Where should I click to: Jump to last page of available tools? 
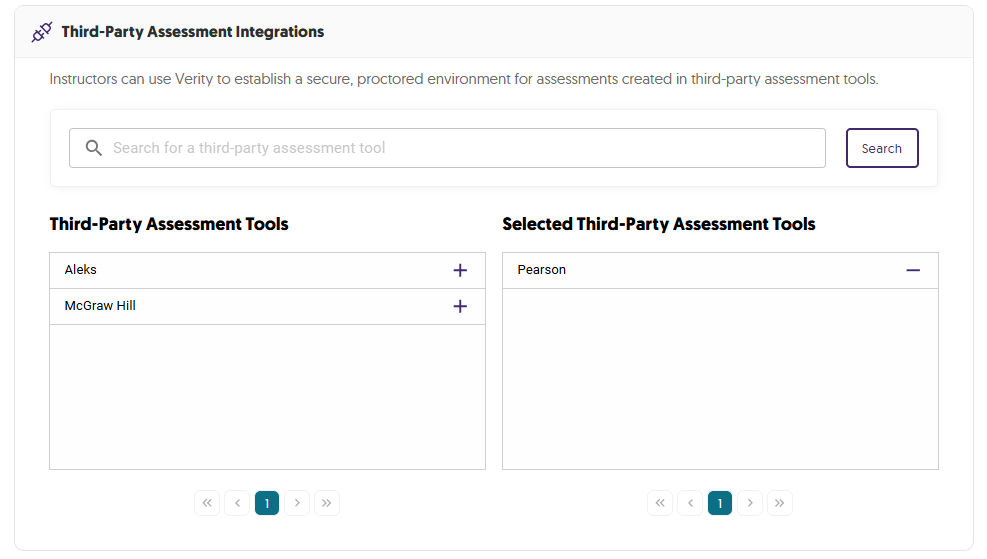click(327, 503)
